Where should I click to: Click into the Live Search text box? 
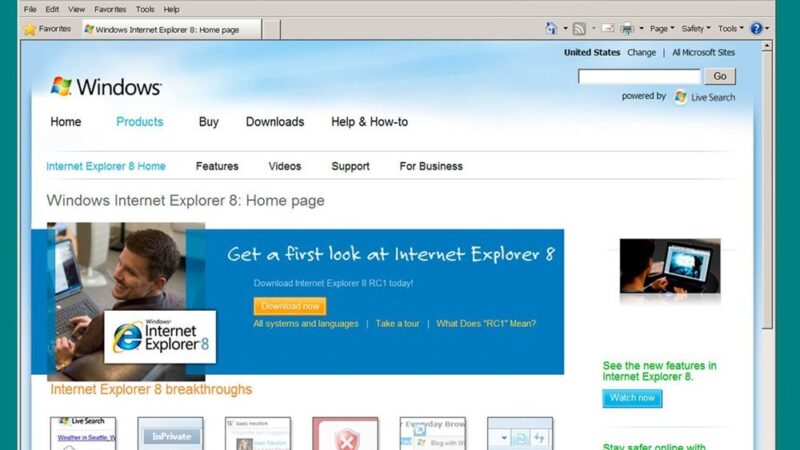pos(639,77)
